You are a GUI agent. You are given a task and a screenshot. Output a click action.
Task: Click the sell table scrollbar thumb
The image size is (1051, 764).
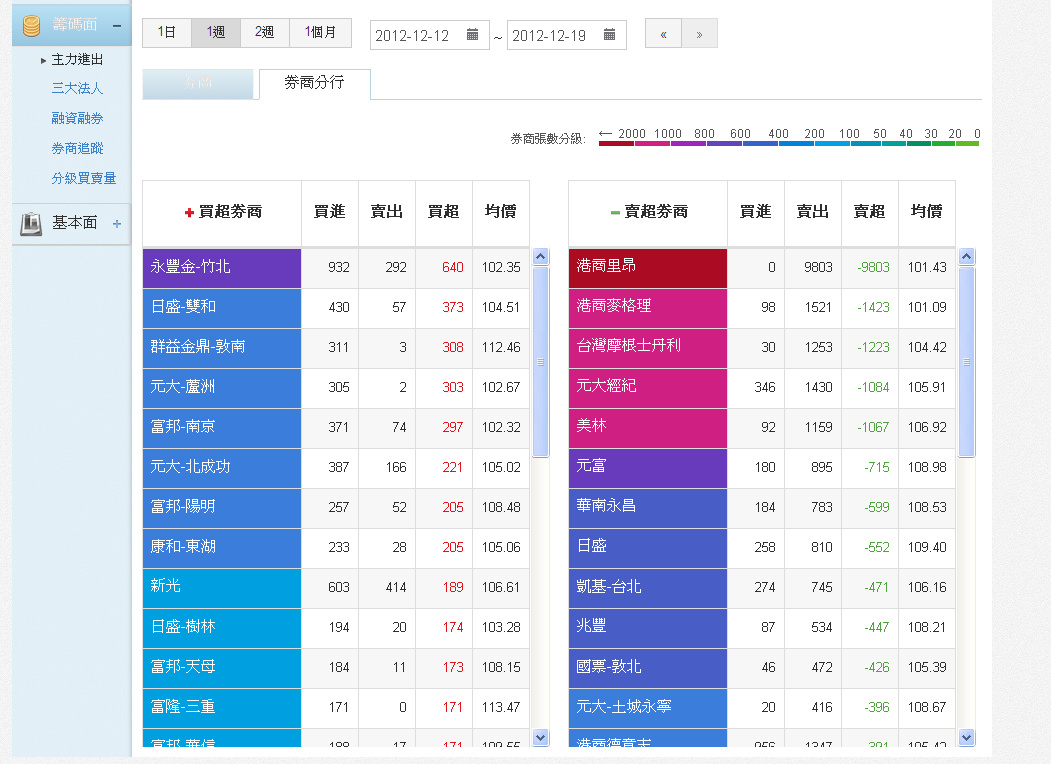click(x=967, y=362)
